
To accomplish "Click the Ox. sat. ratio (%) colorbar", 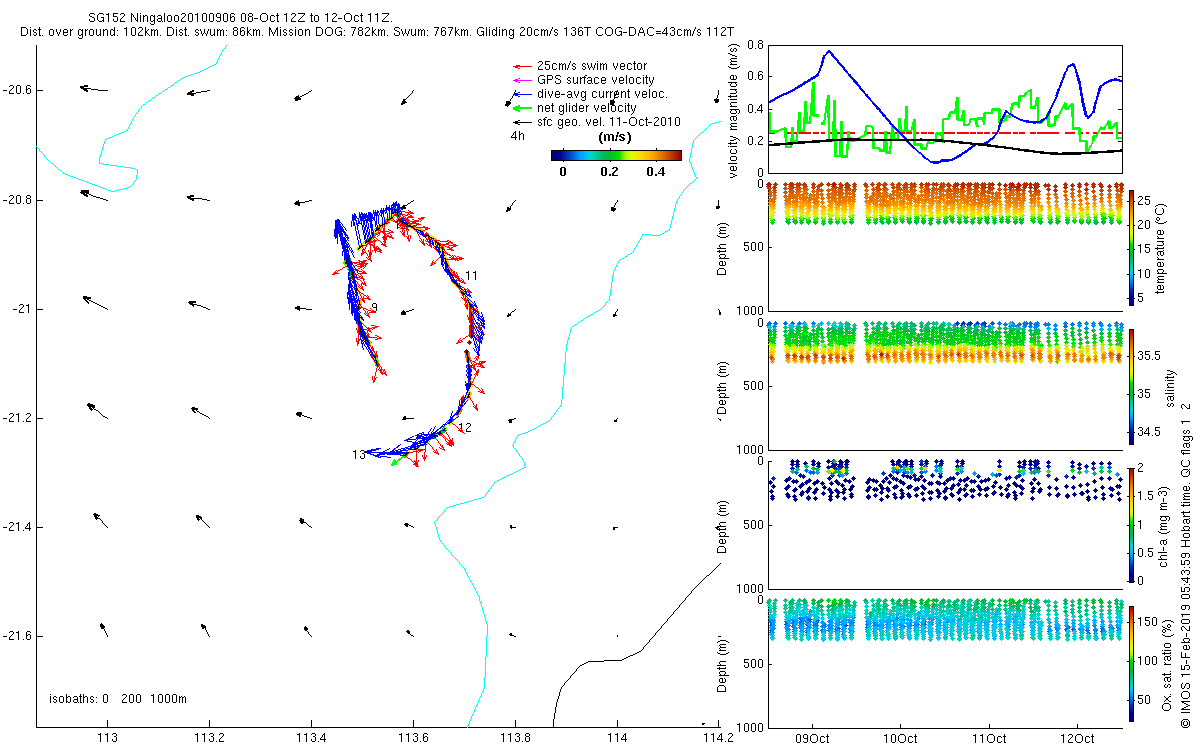I will [x=1131, y=663].
